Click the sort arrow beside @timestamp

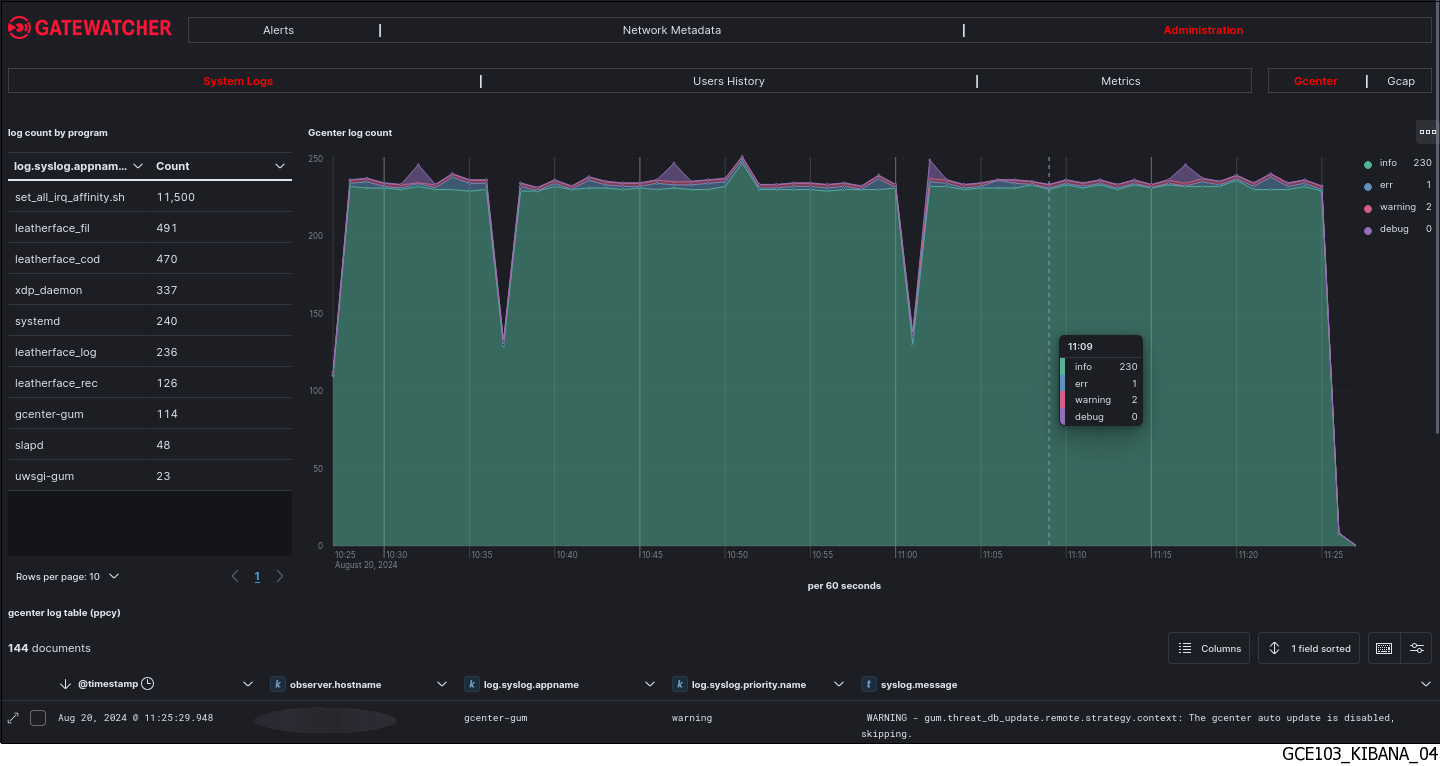click(x=66, y=684)
